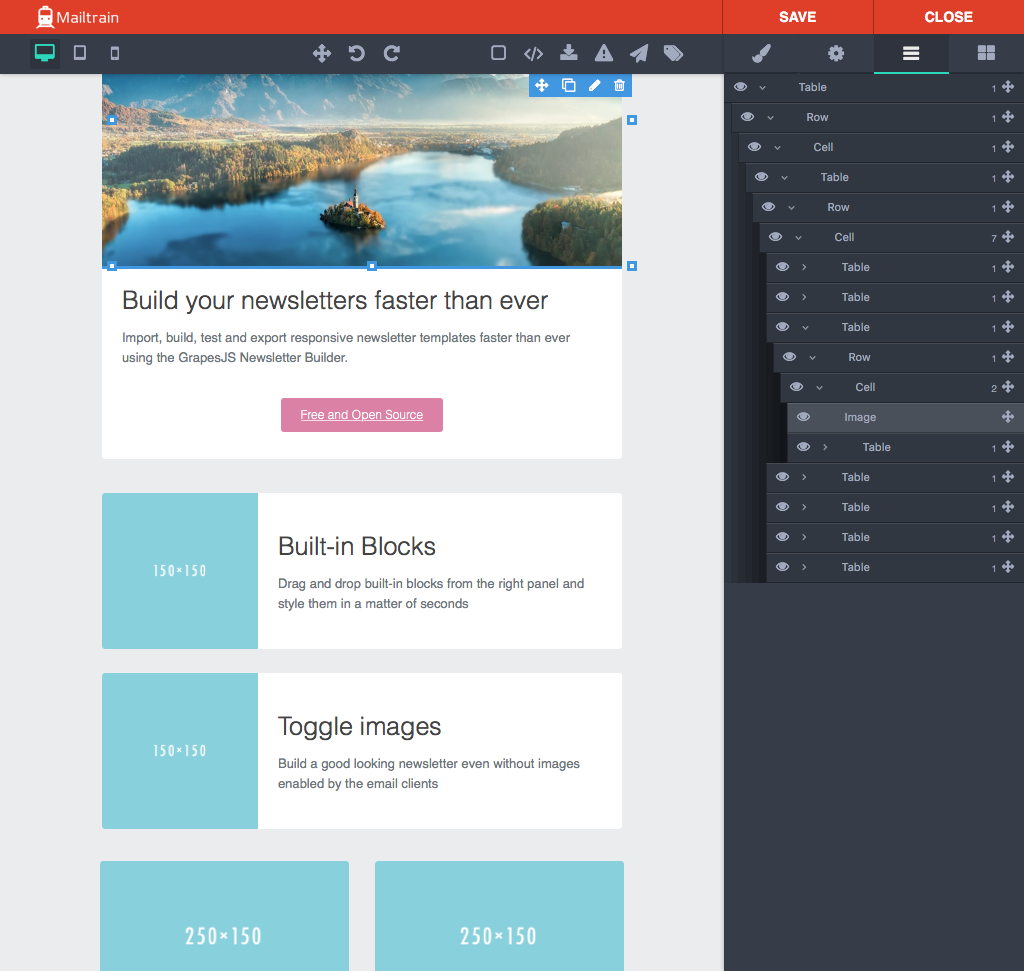Click the send test email icon
Image resolution: width=1024 pixels, height=971 pixels.
(638, 53)
